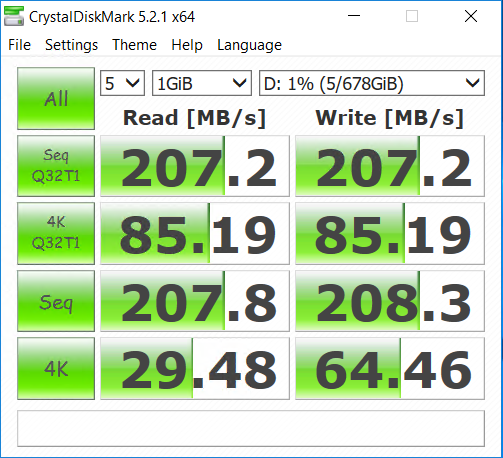503x458 pixels.
Task: Expand the D: drive selection dropdown
Action: point(372,83)
